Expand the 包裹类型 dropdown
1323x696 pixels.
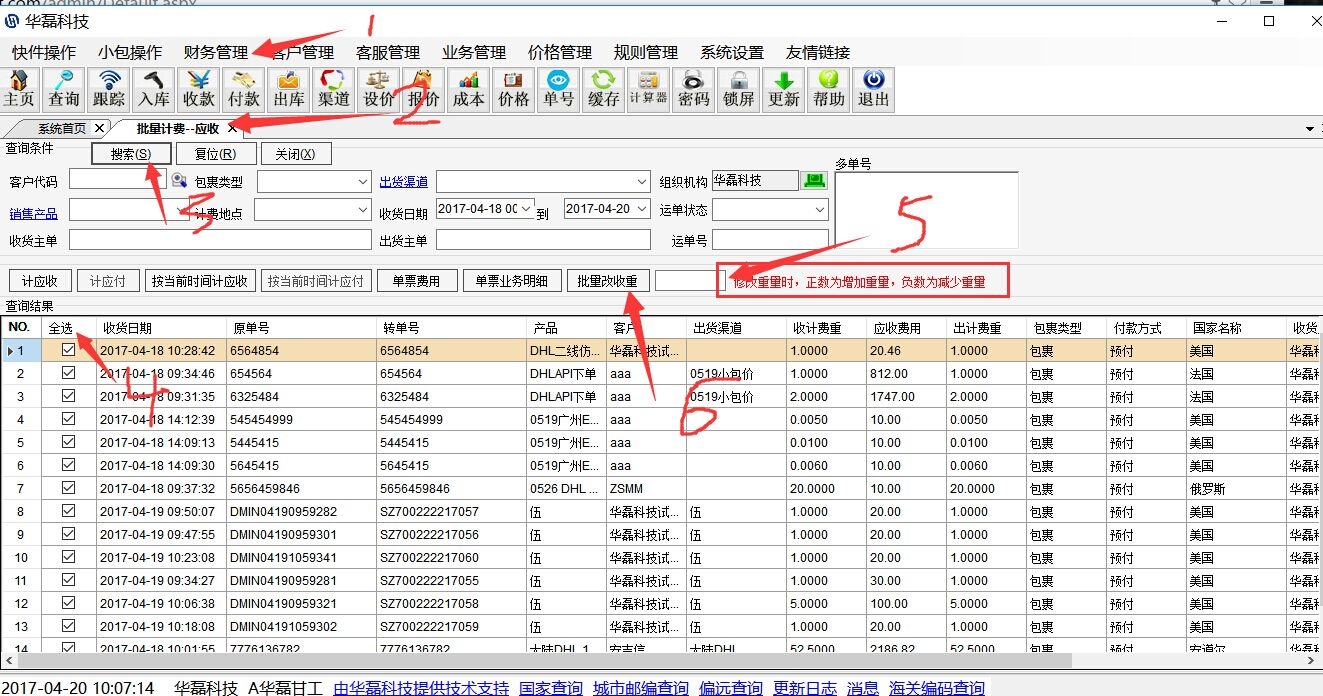[x=362, y=182]
